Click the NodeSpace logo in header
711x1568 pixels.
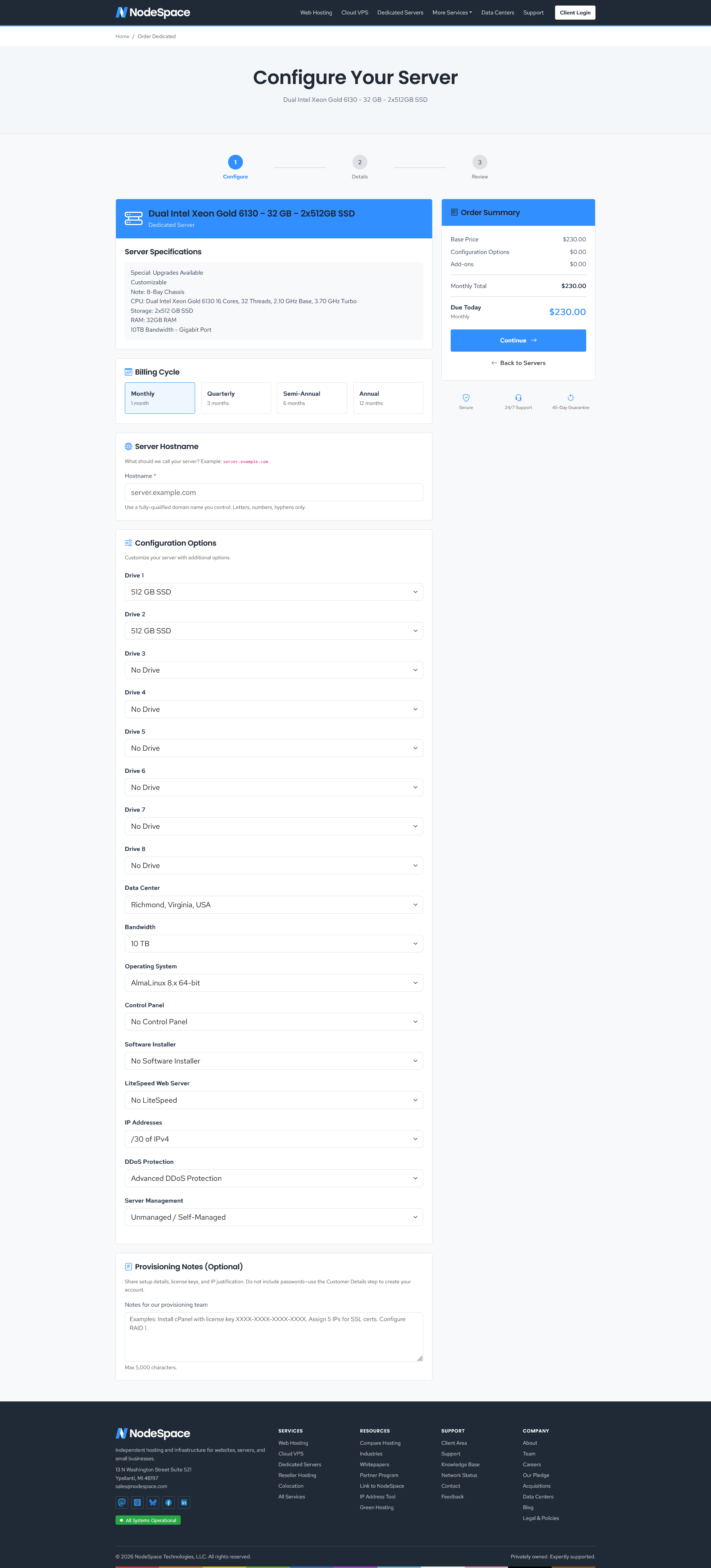click(x=153, y=12)
